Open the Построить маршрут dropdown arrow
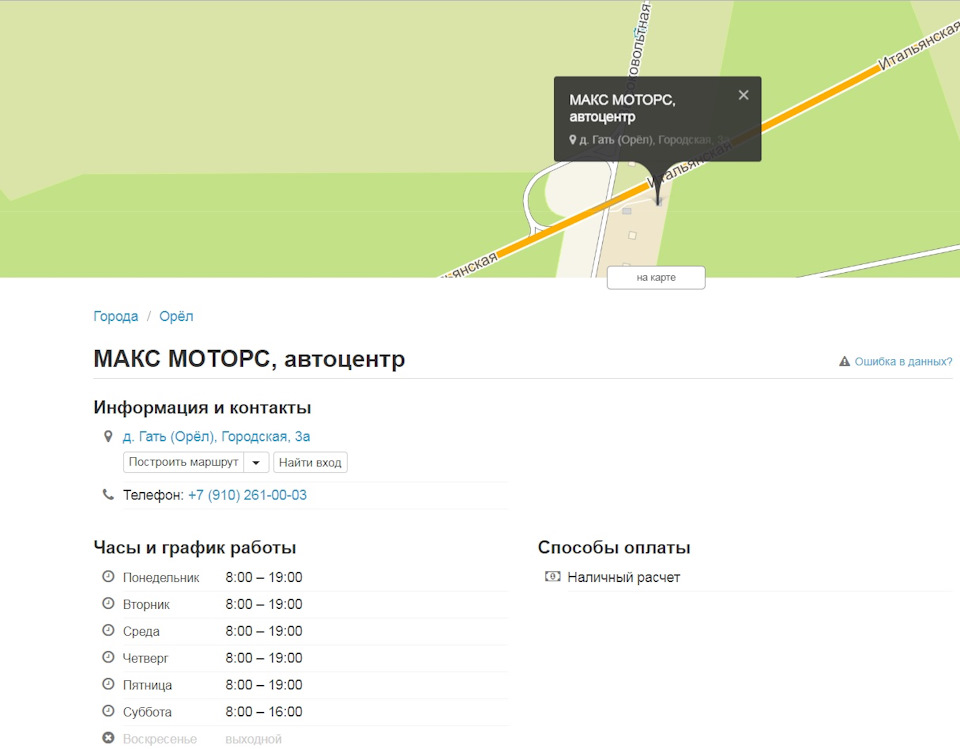The width and height of the screenshot is (960, 749). (x=257, y=462)
